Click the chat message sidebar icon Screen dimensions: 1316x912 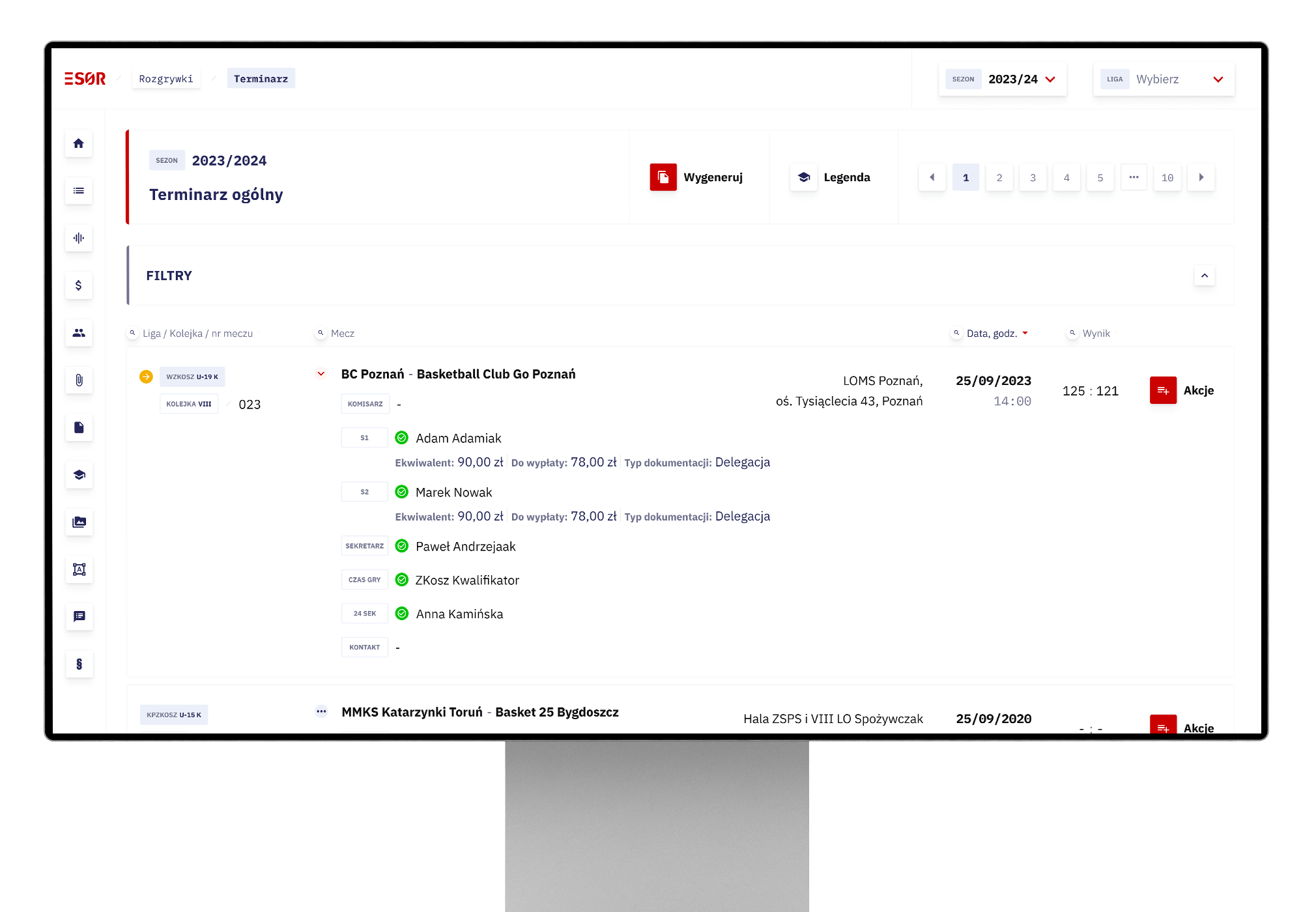point(79,616)
